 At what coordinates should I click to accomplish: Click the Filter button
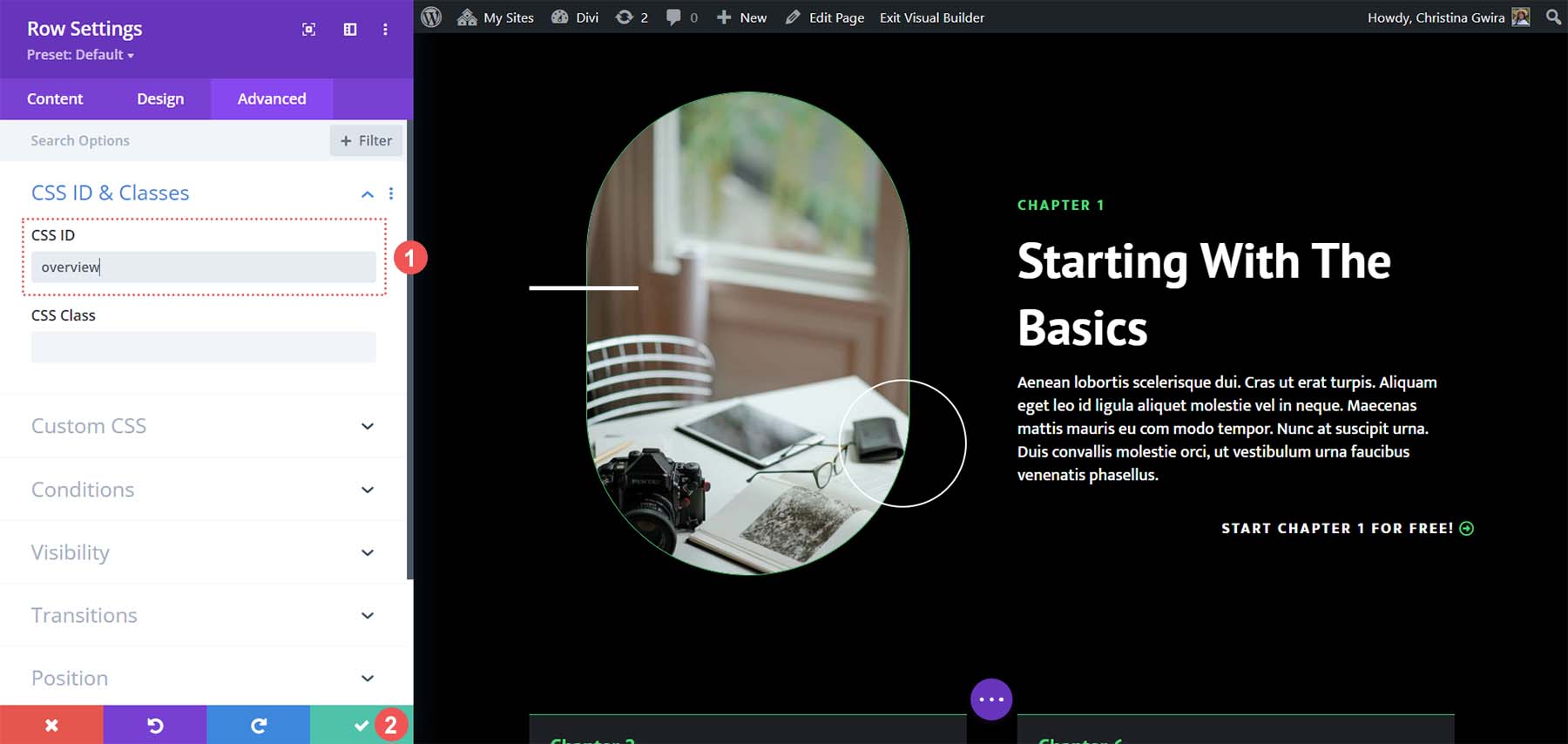(366, 140)
